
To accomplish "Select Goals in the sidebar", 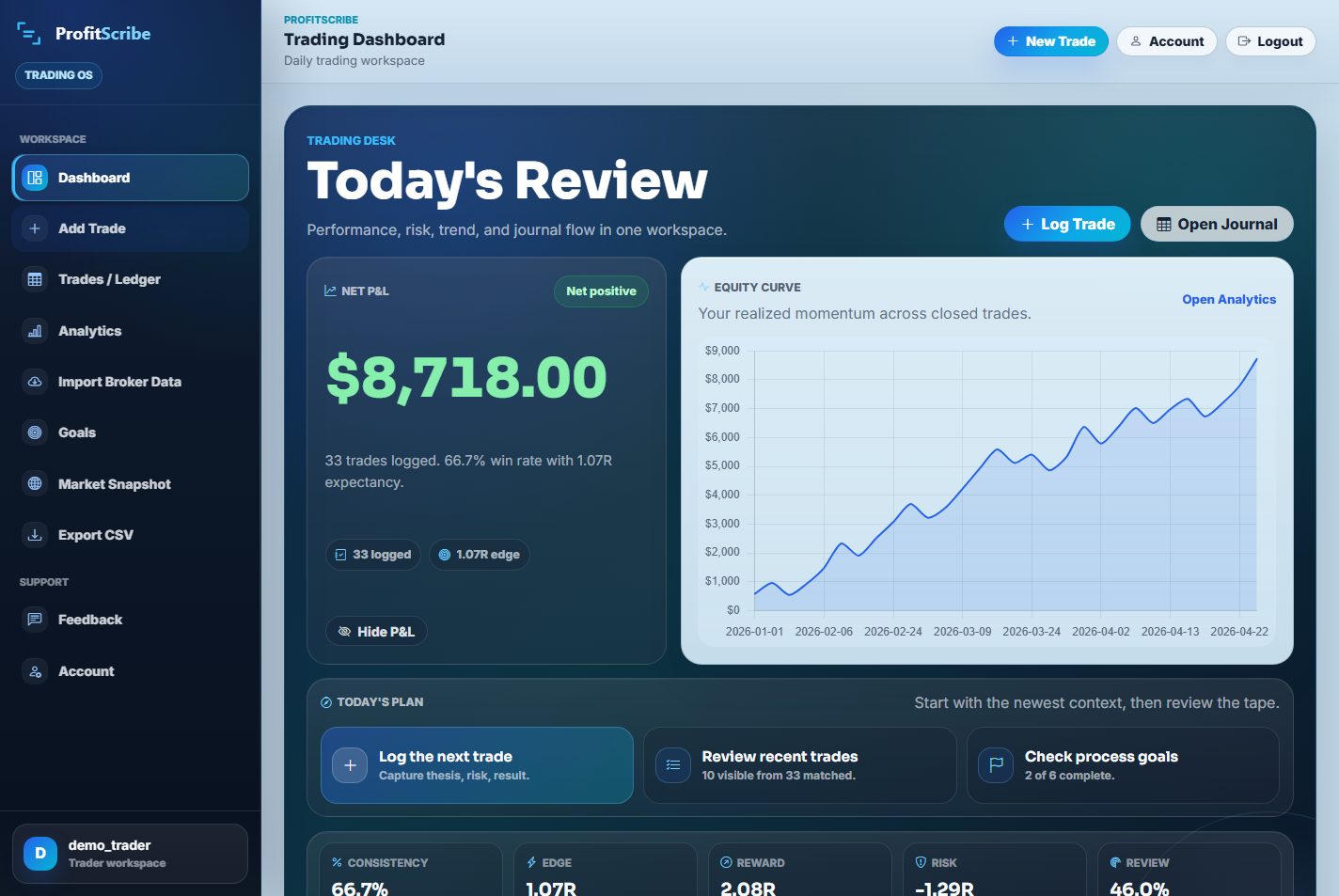I will [x=130, y=432].
